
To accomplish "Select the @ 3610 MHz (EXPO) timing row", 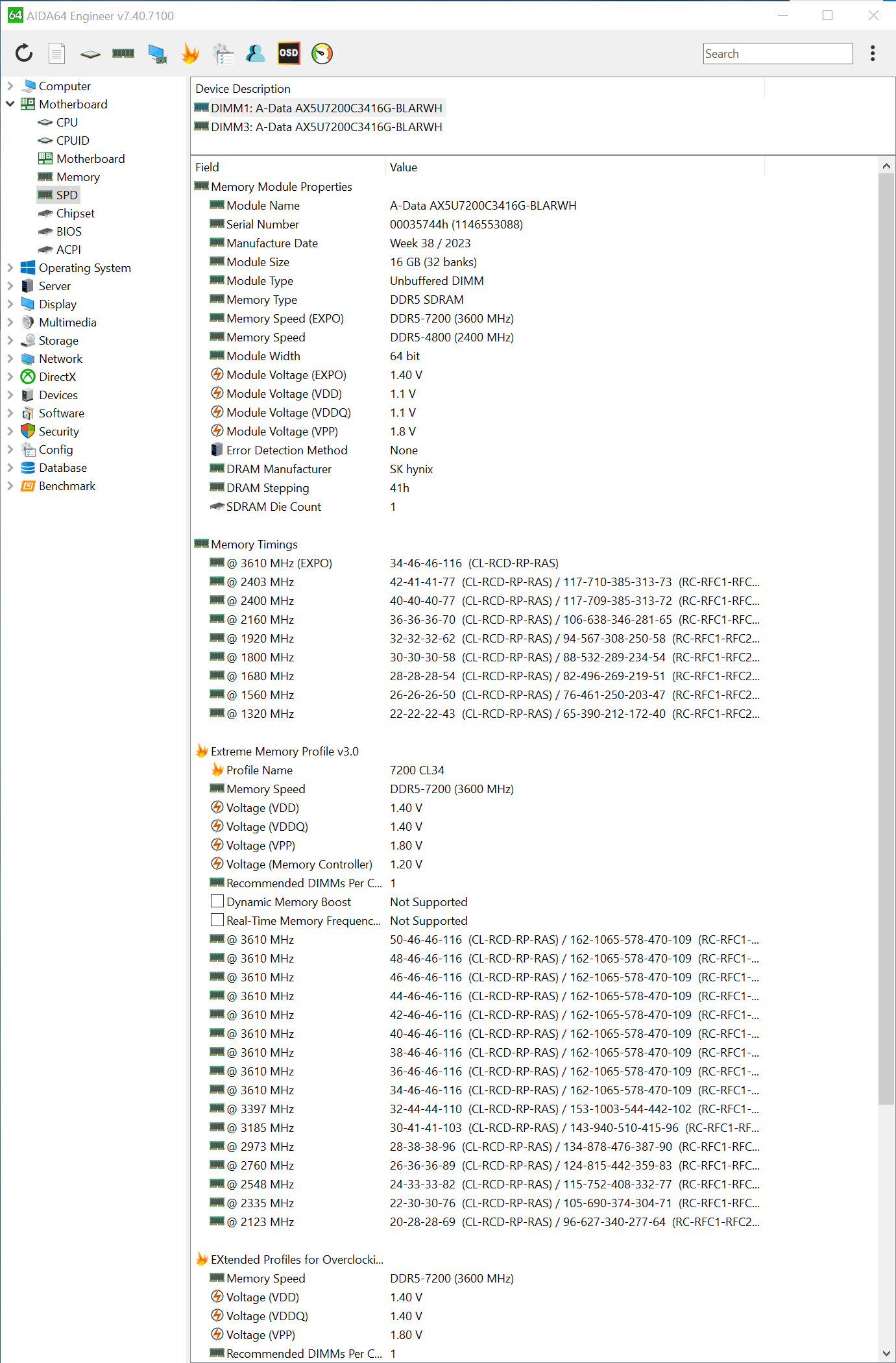I will click(x=477, y=563).
